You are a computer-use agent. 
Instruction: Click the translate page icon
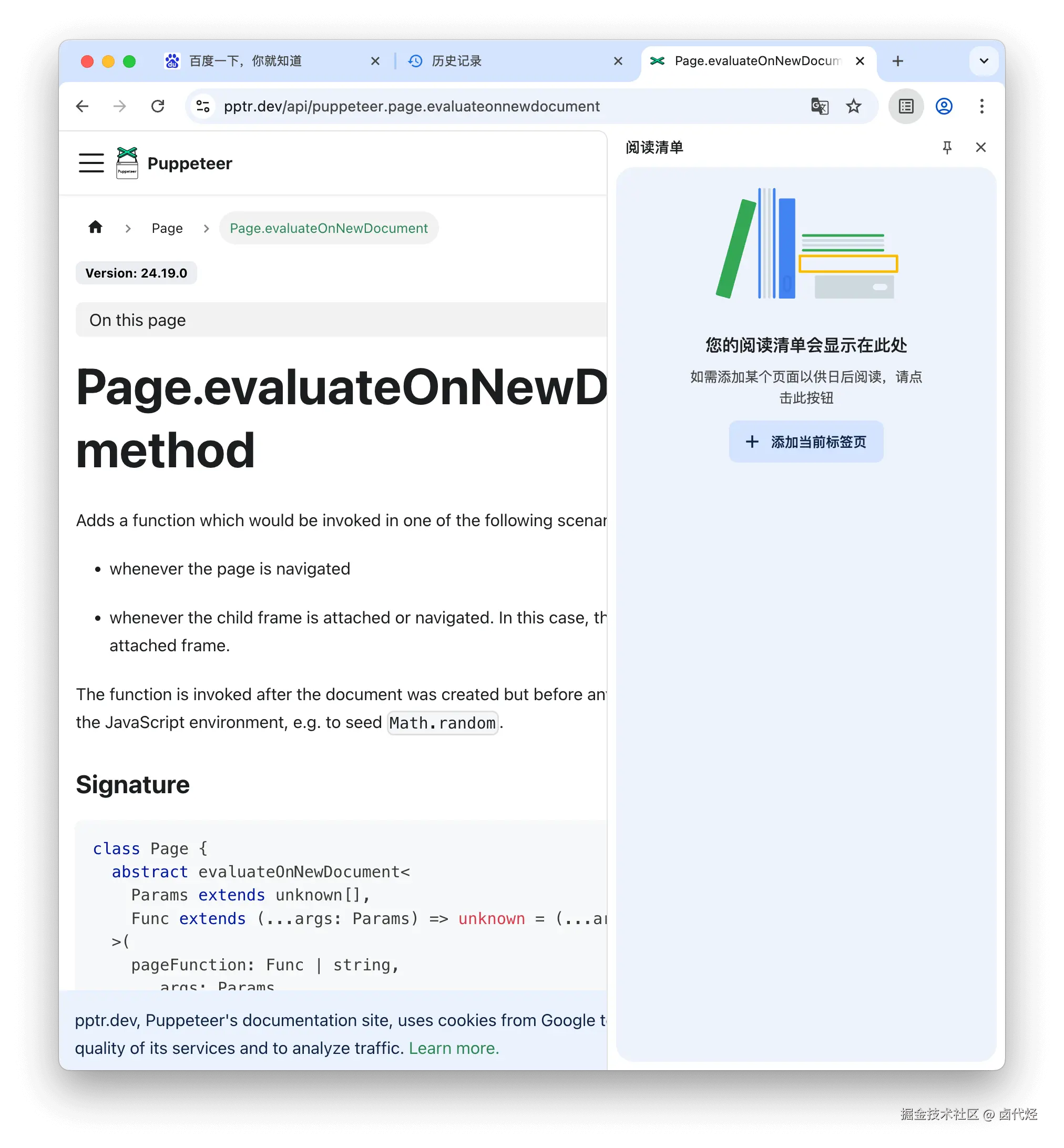click(820, 107)
